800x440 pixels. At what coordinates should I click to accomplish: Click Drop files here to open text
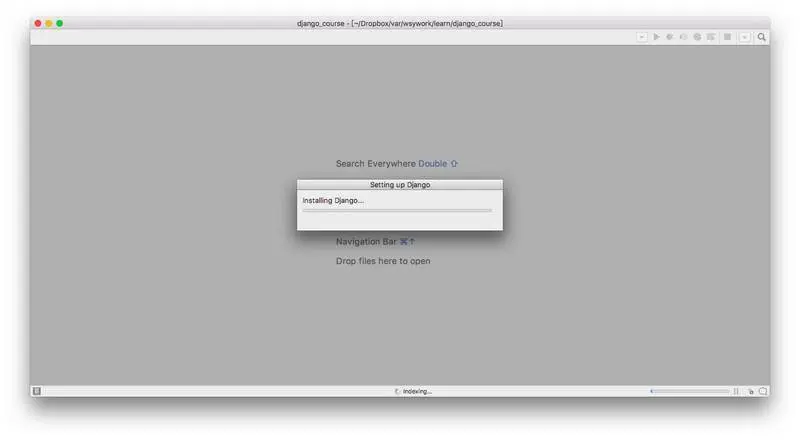click(383, 261)
